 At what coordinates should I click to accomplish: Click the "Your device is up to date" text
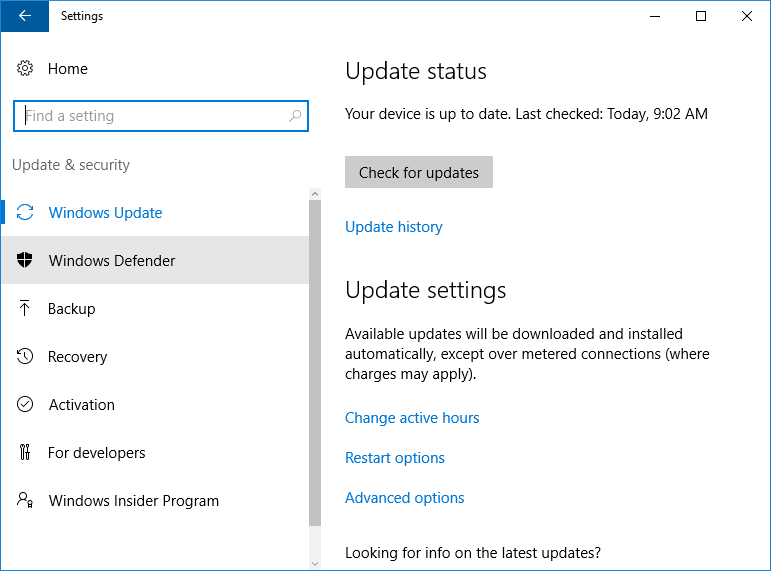(429, 114)
